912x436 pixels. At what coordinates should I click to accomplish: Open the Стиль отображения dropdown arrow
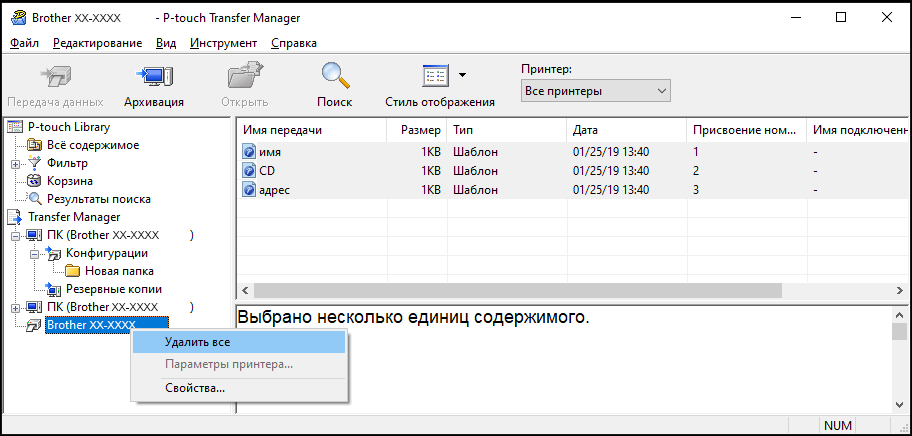462,74
